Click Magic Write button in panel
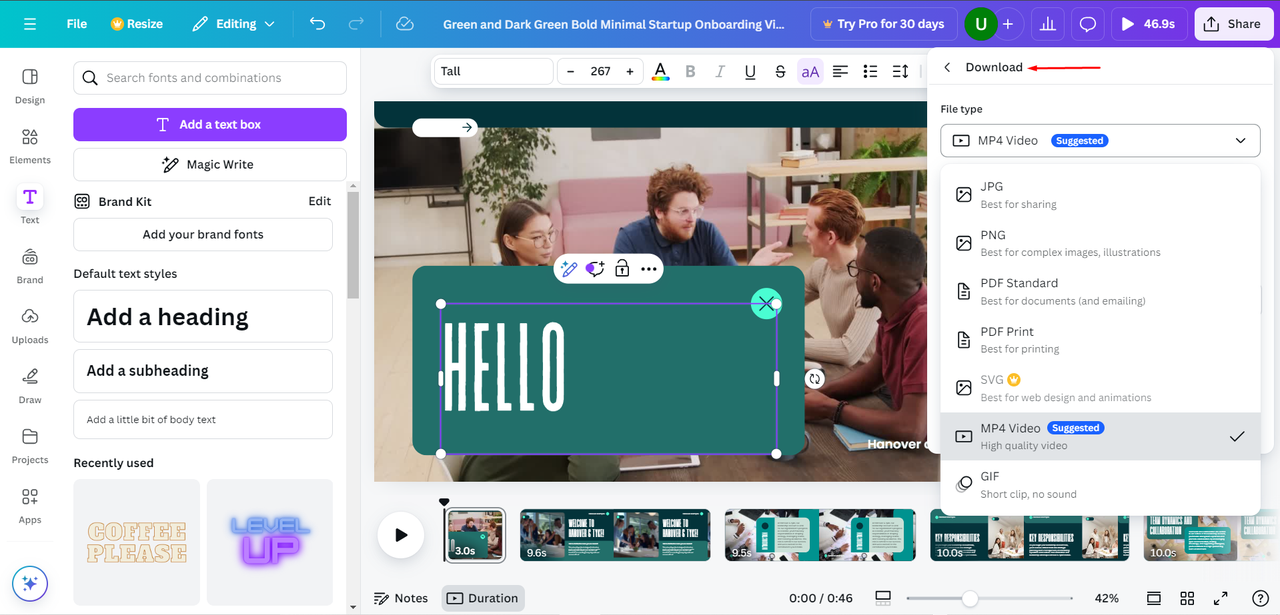 (x=210, y=165)
